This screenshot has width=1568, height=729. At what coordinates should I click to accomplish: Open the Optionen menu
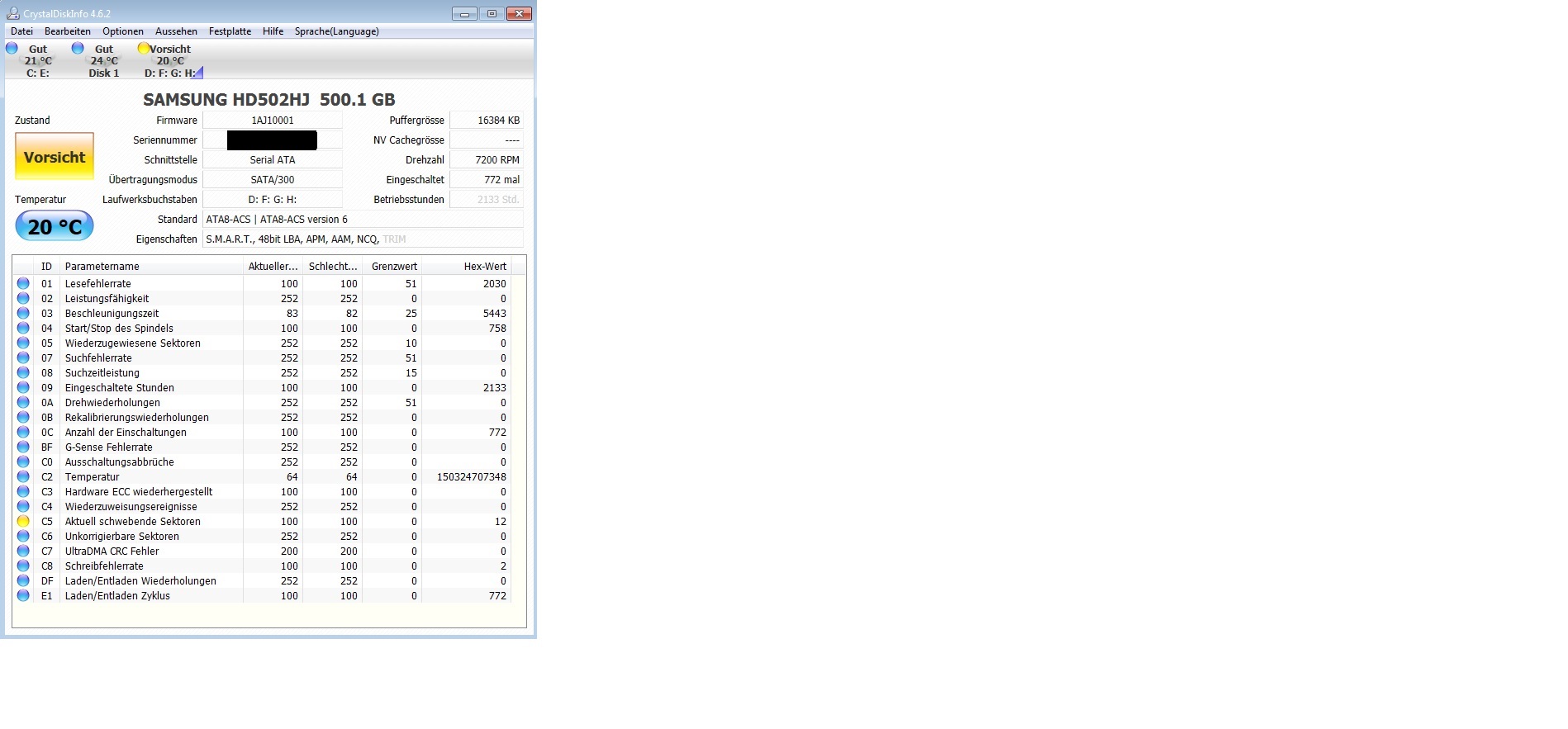[x=123, y=31]
